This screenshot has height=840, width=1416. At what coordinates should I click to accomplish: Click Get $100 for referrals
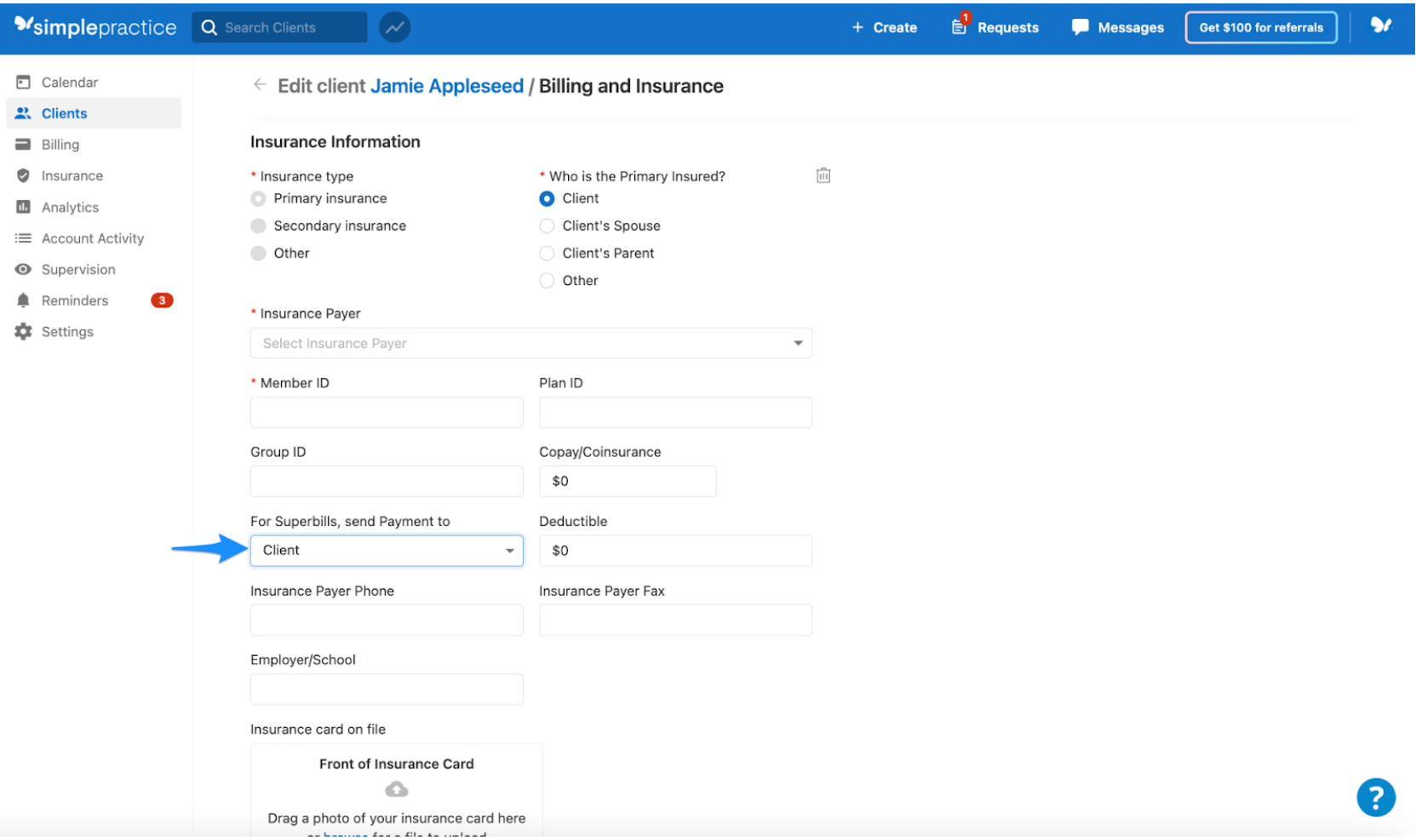1260,27
